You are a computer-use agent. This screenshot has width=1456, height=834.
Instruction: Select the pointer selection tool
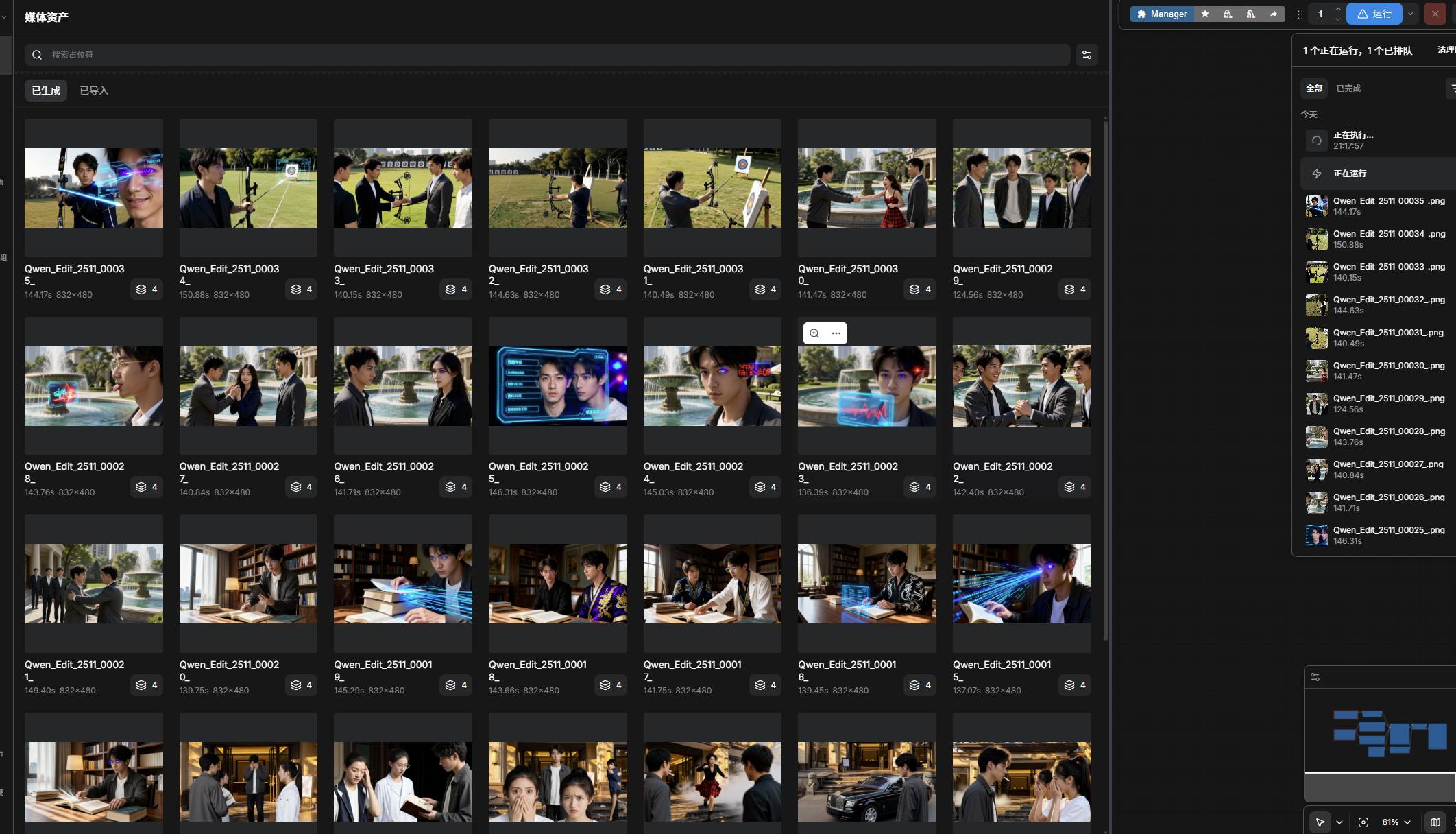point(1320,822)
